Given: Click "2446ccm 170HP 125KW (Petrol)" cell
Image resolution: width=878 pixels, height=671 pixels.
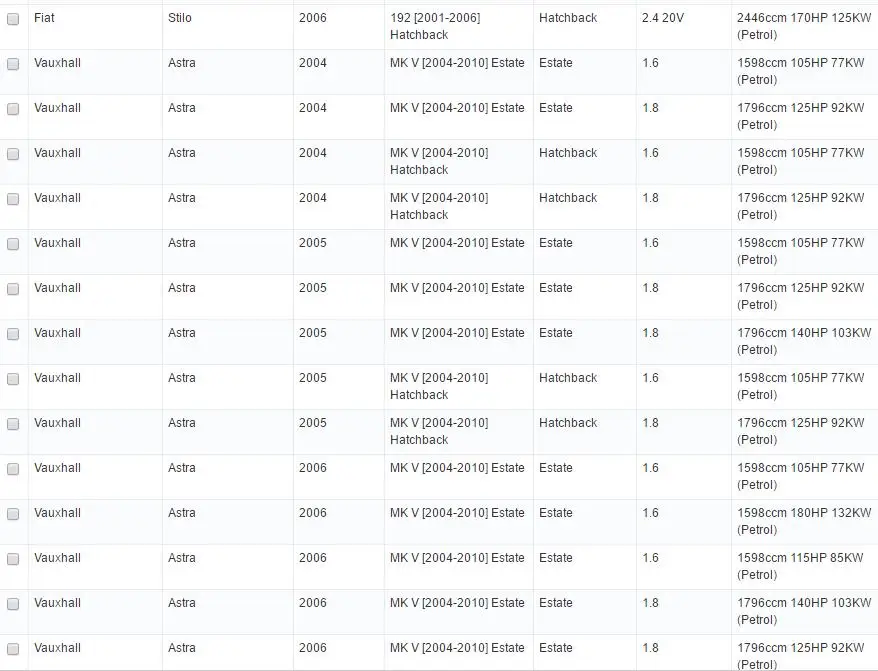Looking at the screenshot, I should pos(804,26).
